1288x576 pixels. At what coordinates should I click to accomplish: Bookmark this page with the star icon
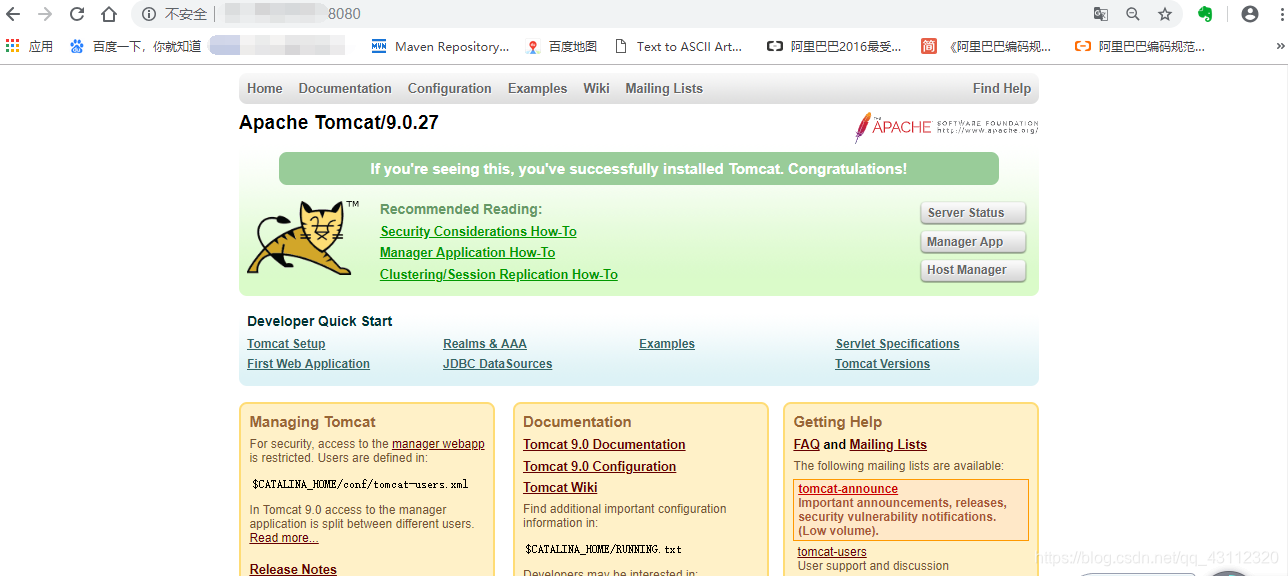pyautogui.click(x=1165, y=14)
